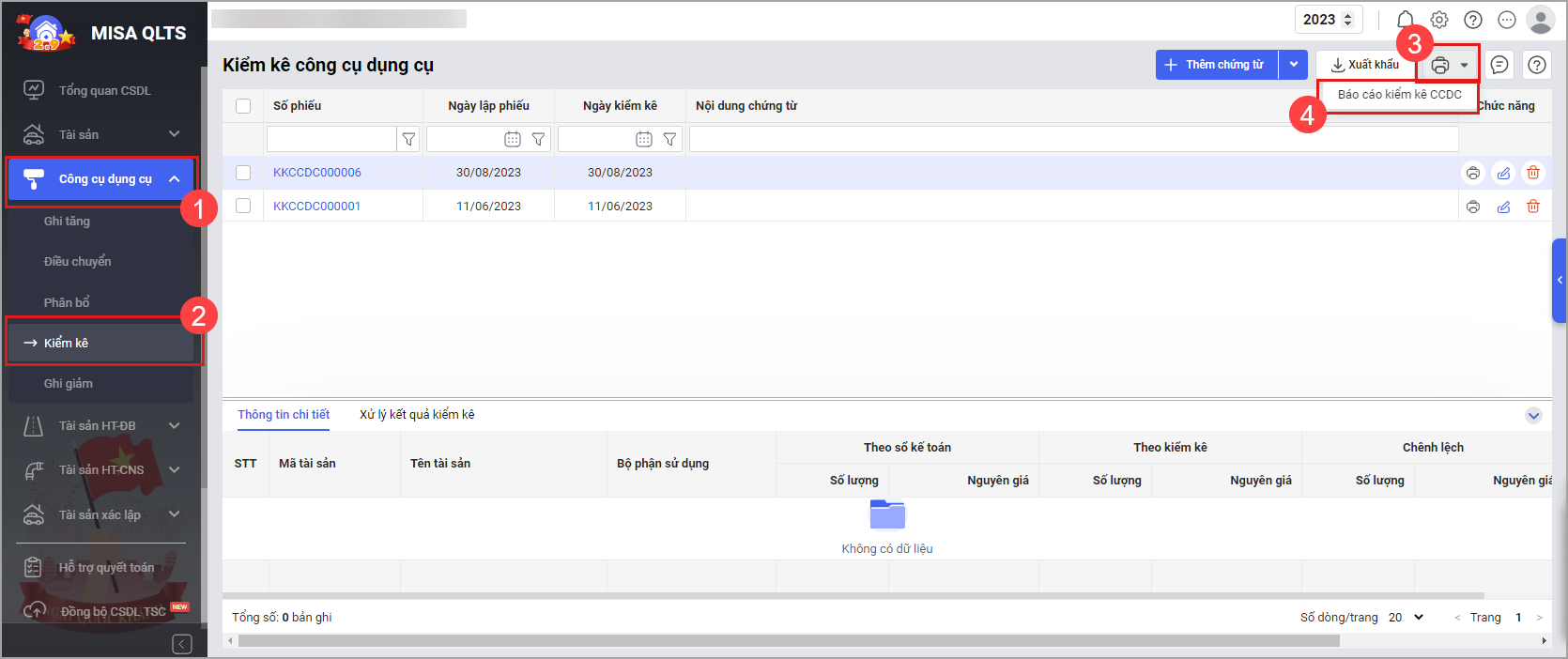Open the feedback chat bubble icon
Image resolution: width=1568 pixels, height=659 pixels.
tap(1499, 65)
